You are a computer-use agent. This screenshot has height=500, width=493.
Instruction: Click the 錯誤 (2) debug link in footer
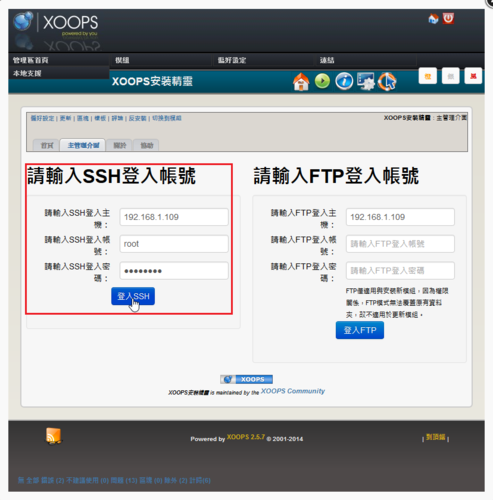52,480
